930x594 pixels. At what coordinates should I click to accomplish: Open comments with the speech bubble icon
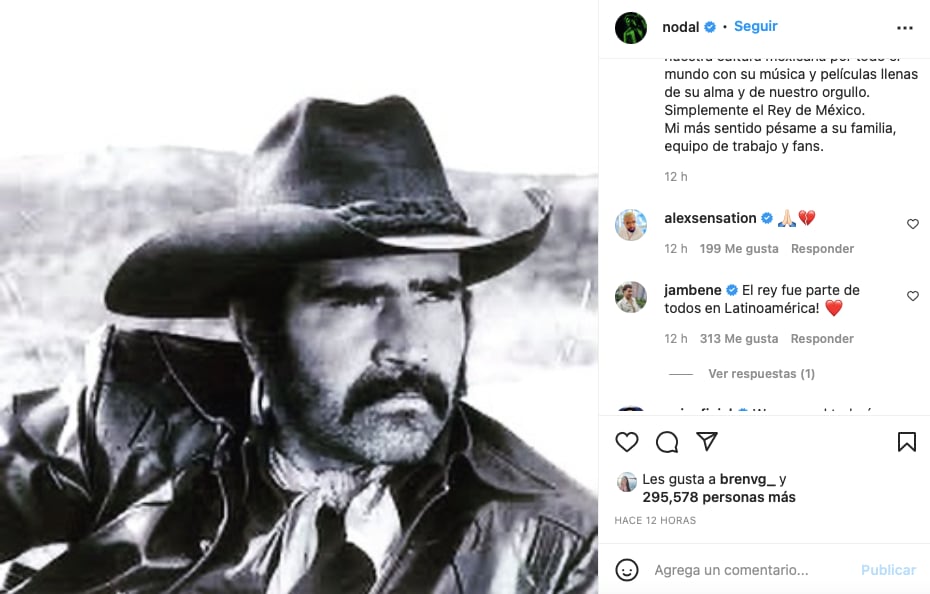[667, 442]
